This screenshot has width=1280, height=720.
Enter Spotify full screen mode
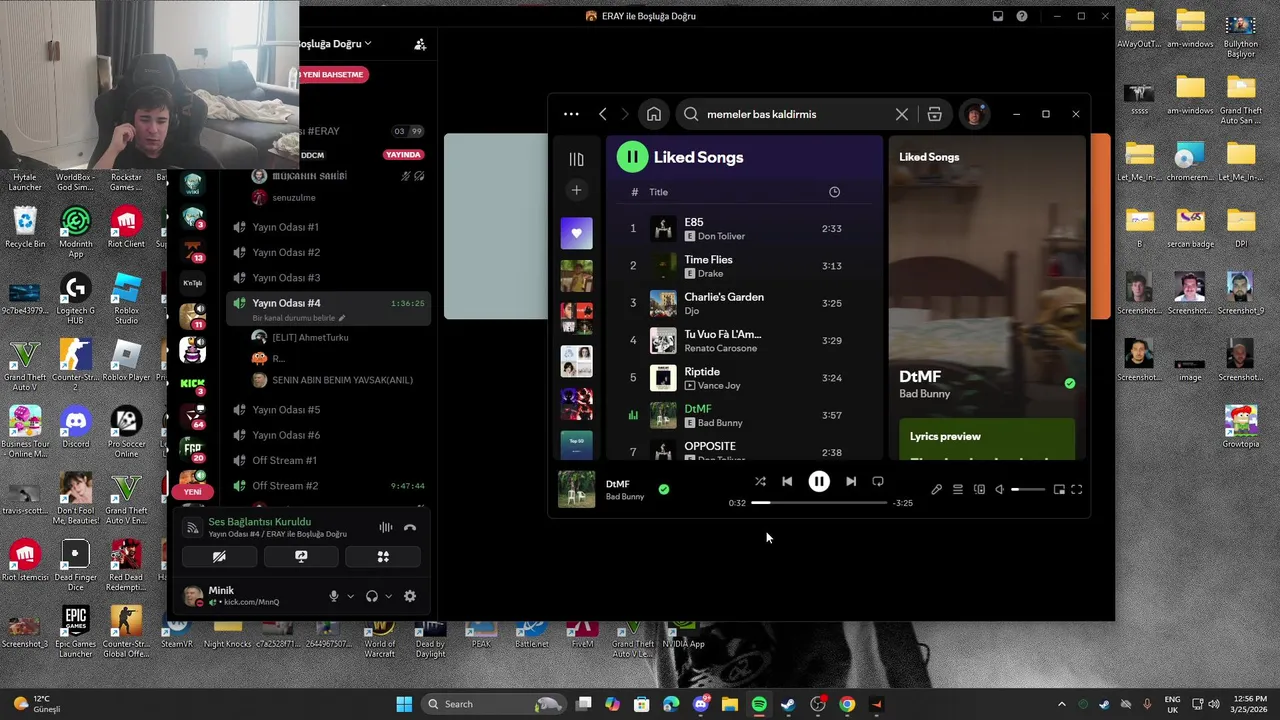(1077, 490)
